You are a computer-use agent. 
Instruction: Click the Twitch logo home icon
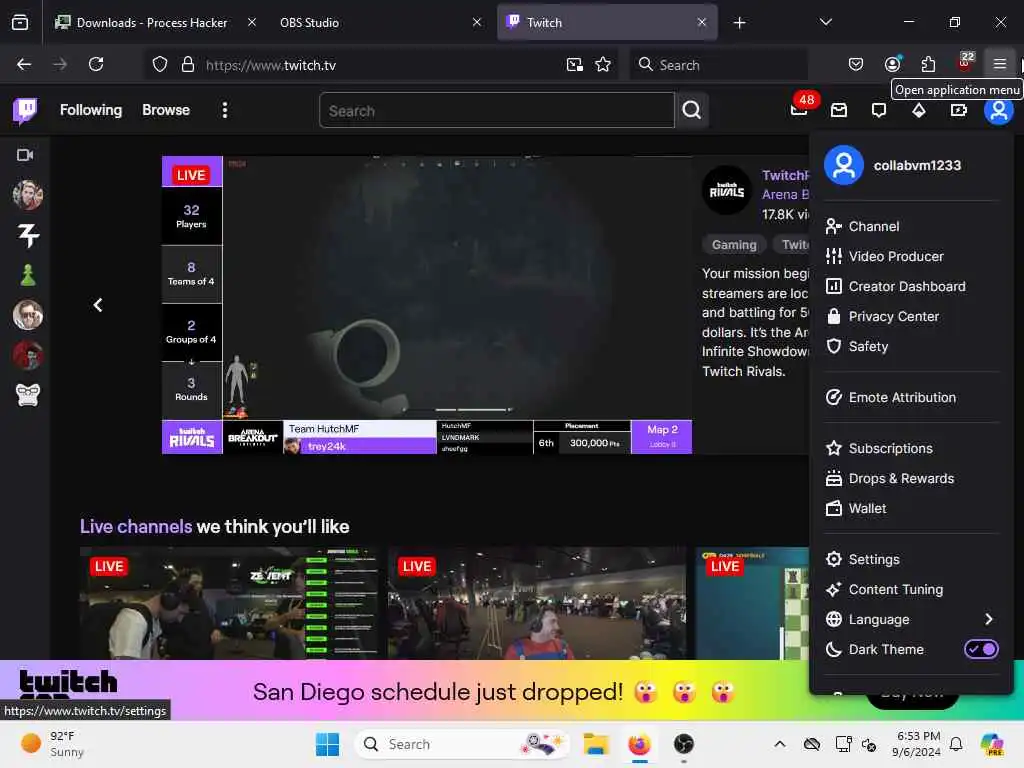[x=25, y=110]
